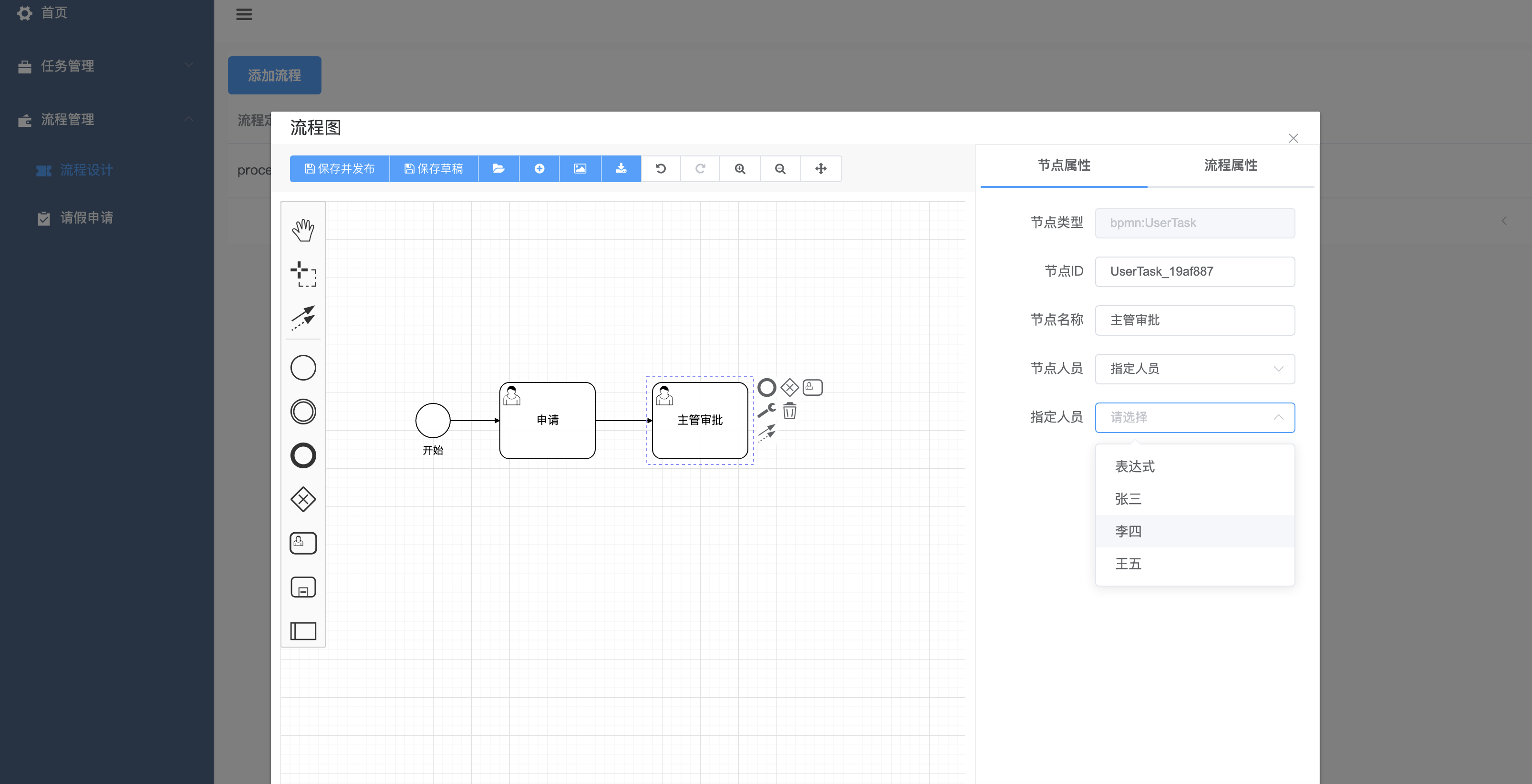
Task: Click the download diagram icon
Action: [x=621, y=168]
